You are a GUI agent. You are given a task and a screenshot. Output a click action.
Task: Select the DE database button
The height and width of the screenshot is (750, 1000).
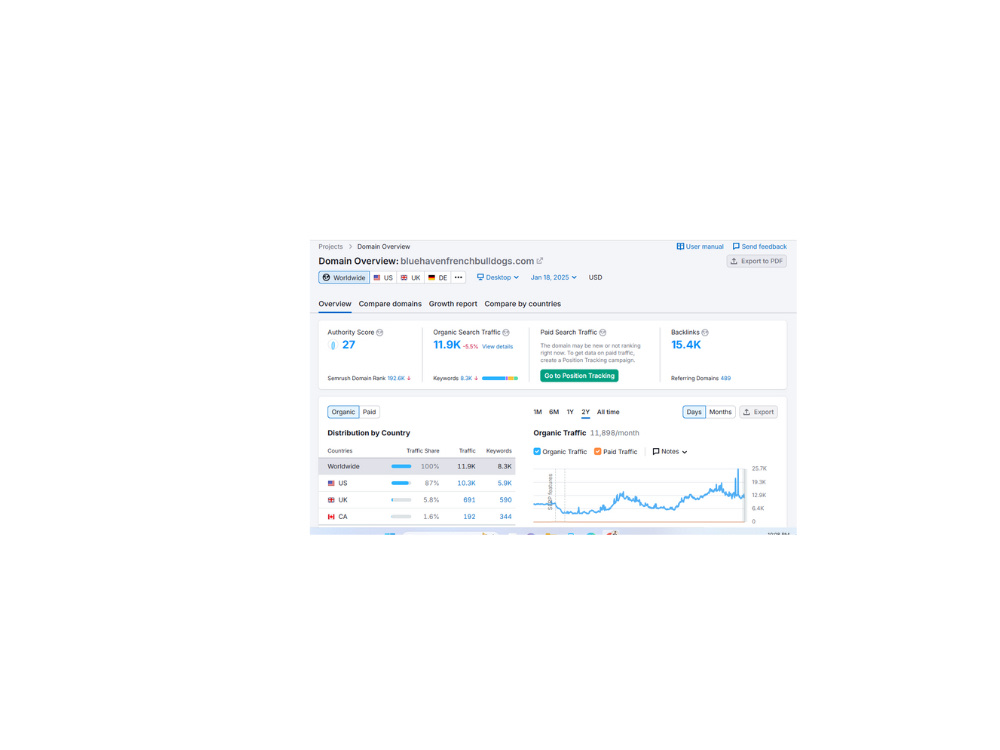point(438,278)
